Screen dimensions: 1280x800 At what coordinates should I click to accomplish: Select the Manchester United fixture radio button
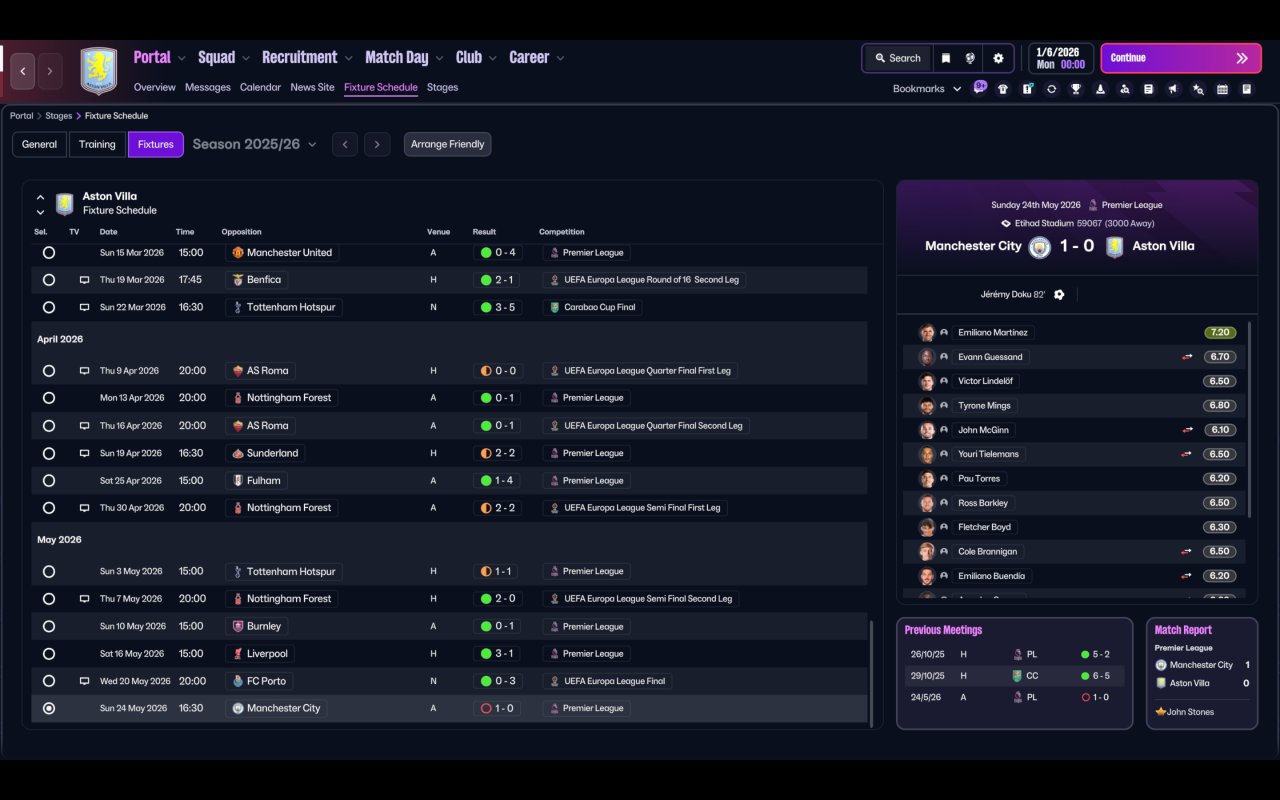(49, 253)
